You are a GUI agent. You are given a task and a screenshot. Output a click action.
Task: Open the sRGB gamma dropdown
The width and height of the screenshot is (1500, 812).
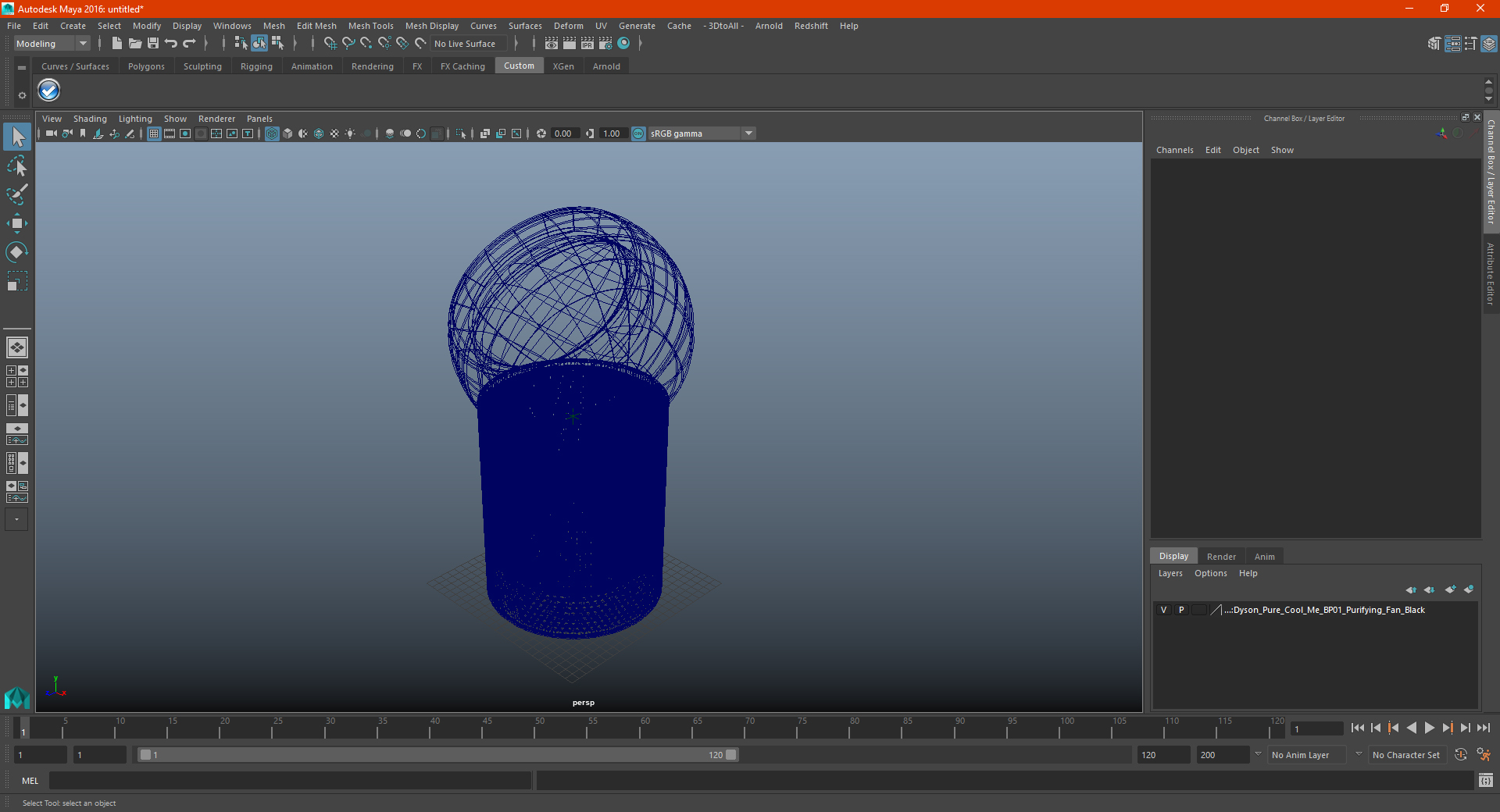702,134
